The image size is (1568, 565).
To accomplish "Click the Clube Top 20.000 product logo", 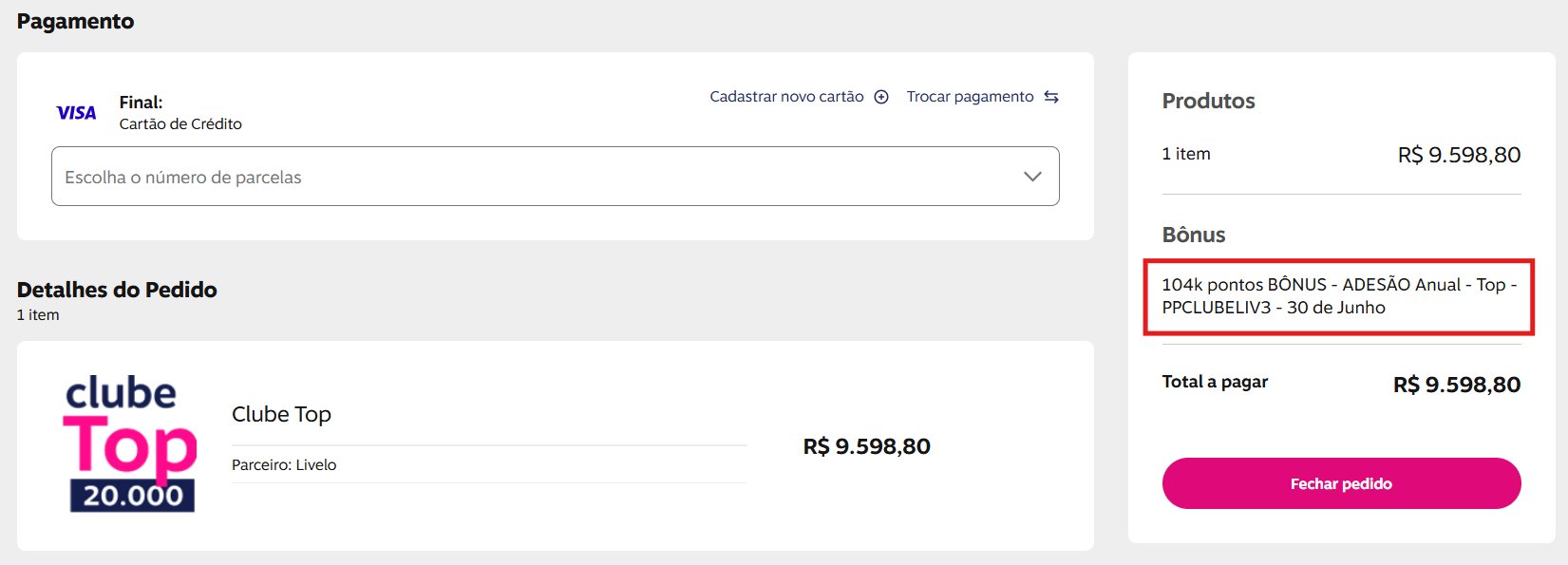I will click(130, 444).
